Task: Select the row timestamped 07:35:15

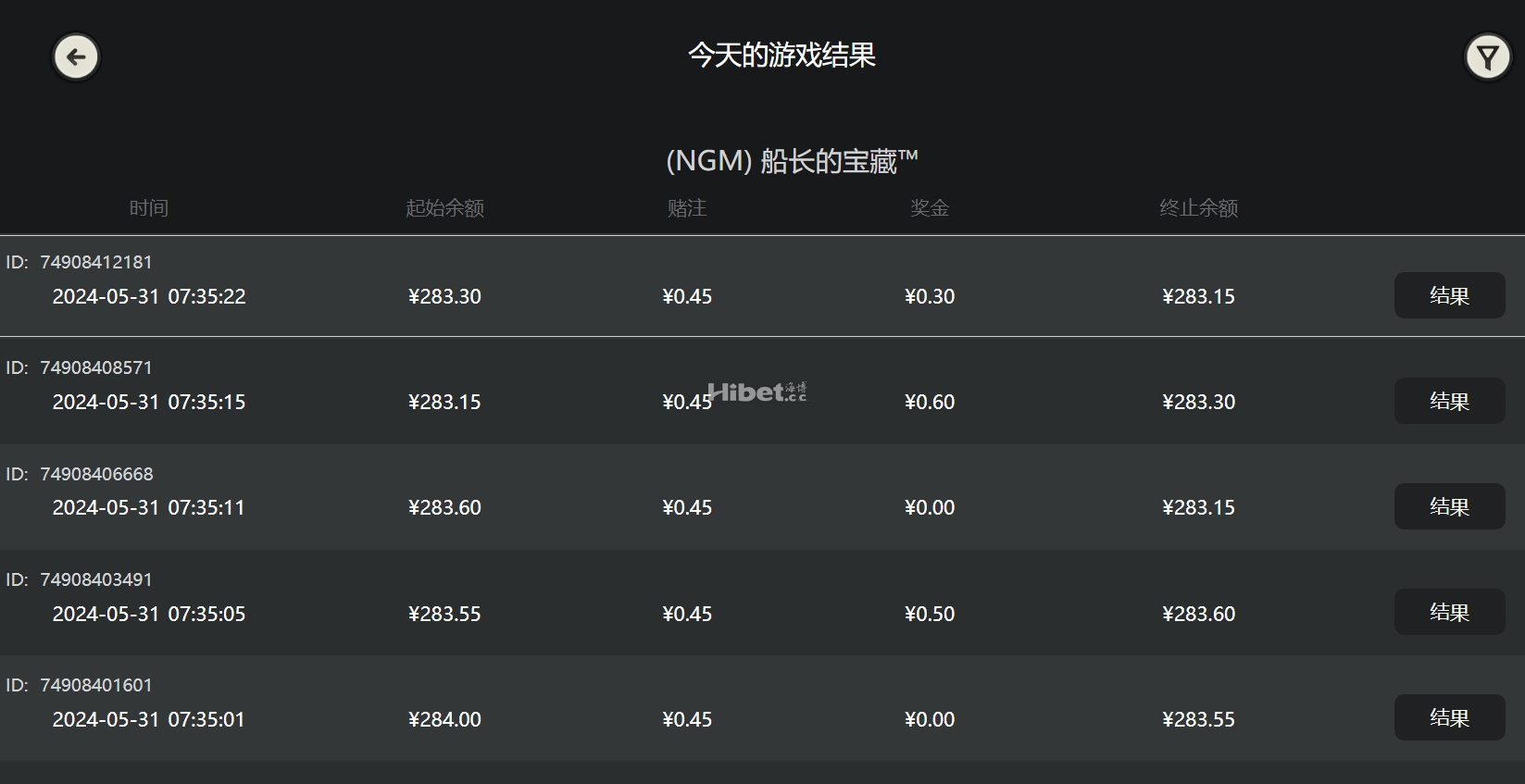Action: coord(762,392)
